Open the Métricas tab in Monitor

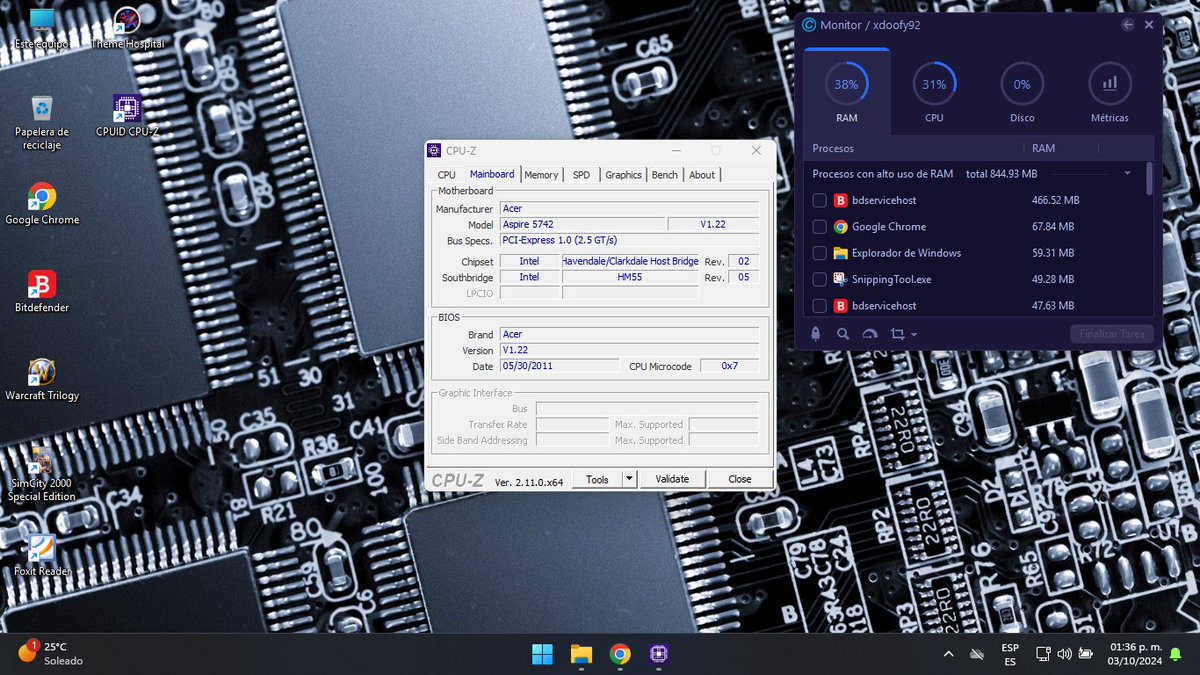pos(1110,93)
